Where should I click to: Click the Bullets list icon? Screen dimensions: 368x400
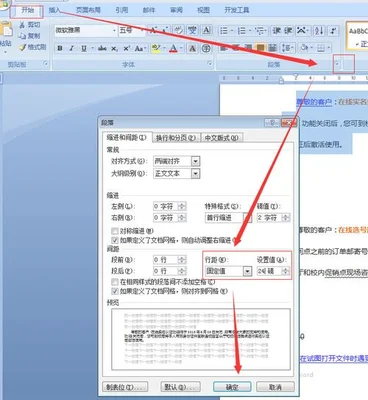(x=224, y=31)
